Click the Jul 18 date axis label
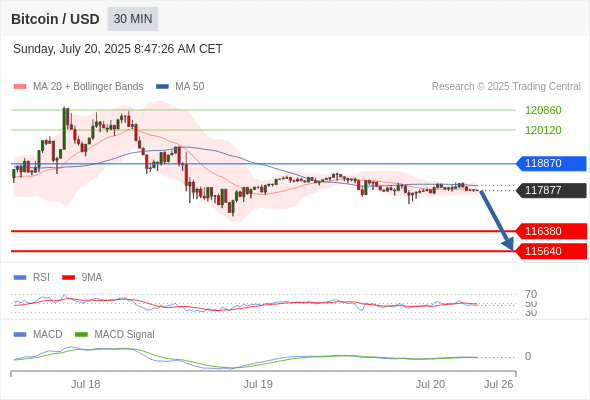The image size is (590, 400). point(86,384)
